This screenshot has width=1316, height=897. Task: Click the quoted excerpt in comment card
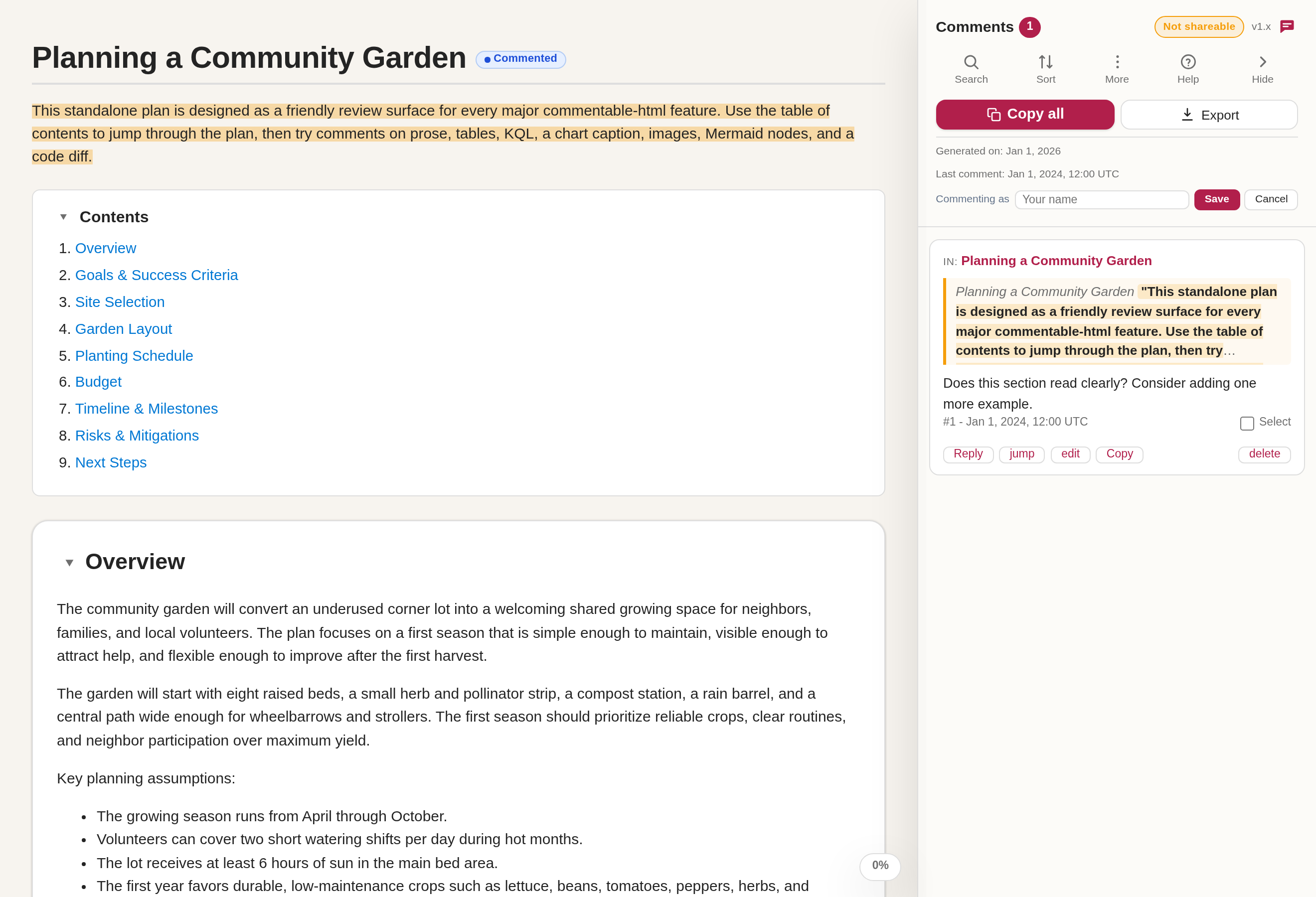[1116, 321]
